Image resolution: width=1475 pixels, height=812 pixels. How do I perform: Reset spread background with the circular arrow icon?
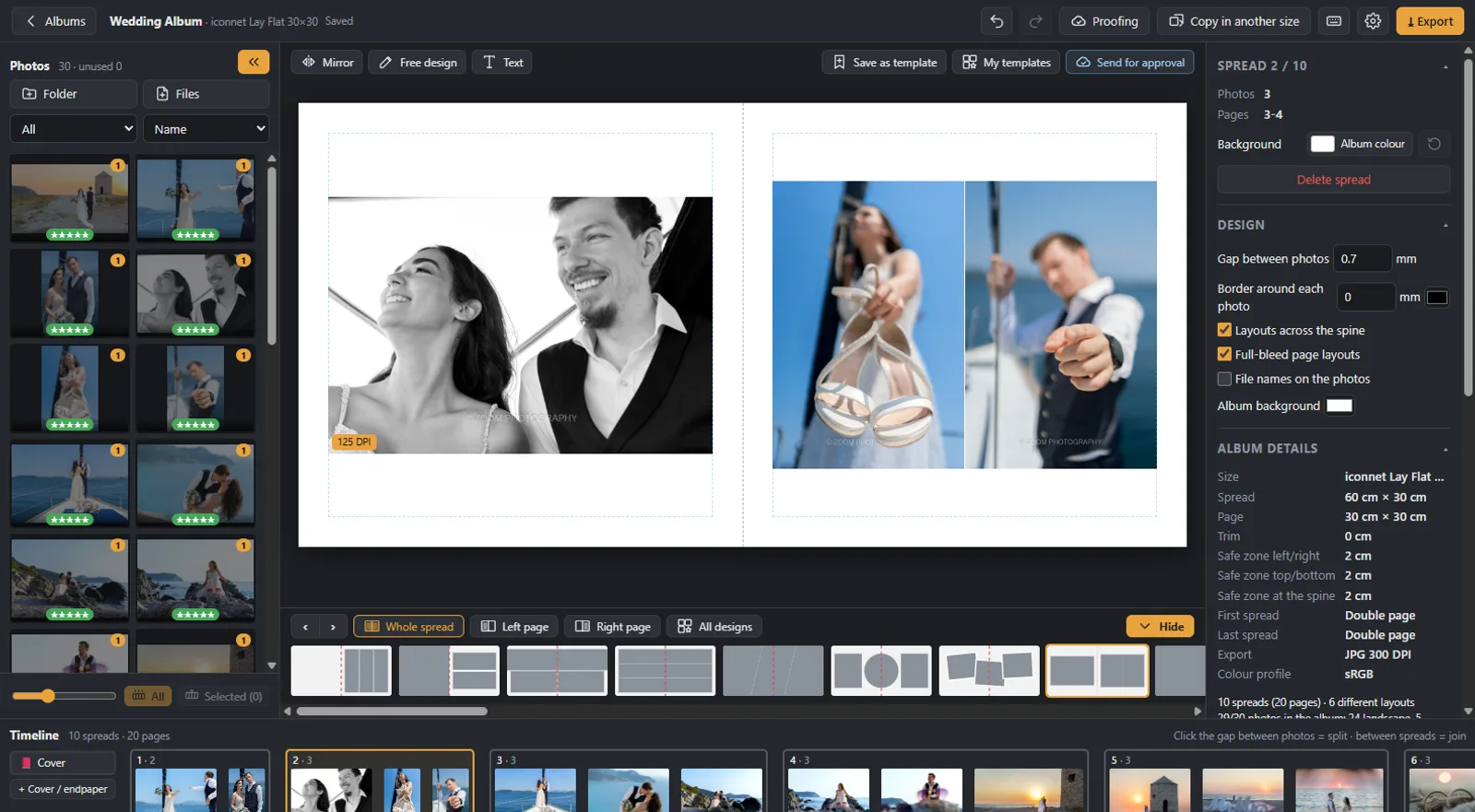(x=1434, y=144)
